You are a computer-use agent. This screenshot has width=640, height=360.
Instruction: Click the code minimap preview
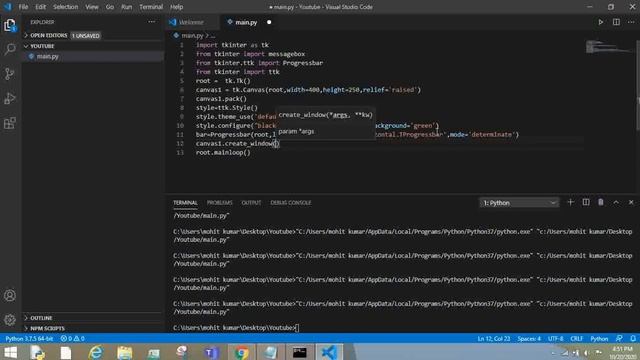tap(609, 47)
